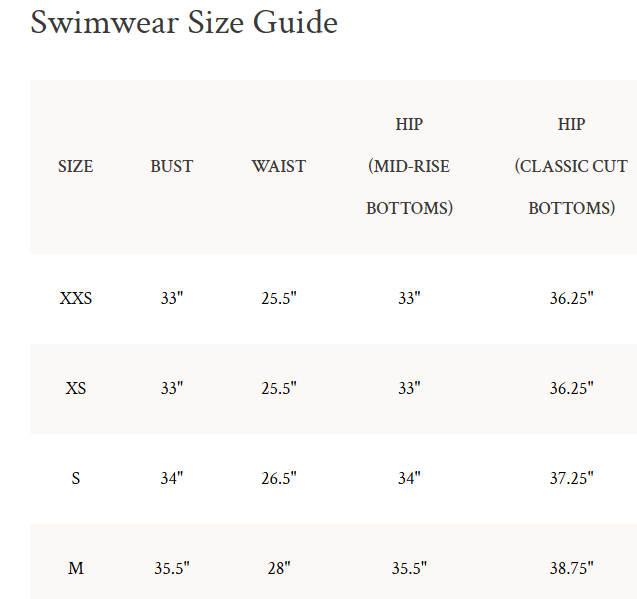Viewport: 637px width, 599px height.
Task: Select the XXS size label
Action: click(x=76, y=298)
